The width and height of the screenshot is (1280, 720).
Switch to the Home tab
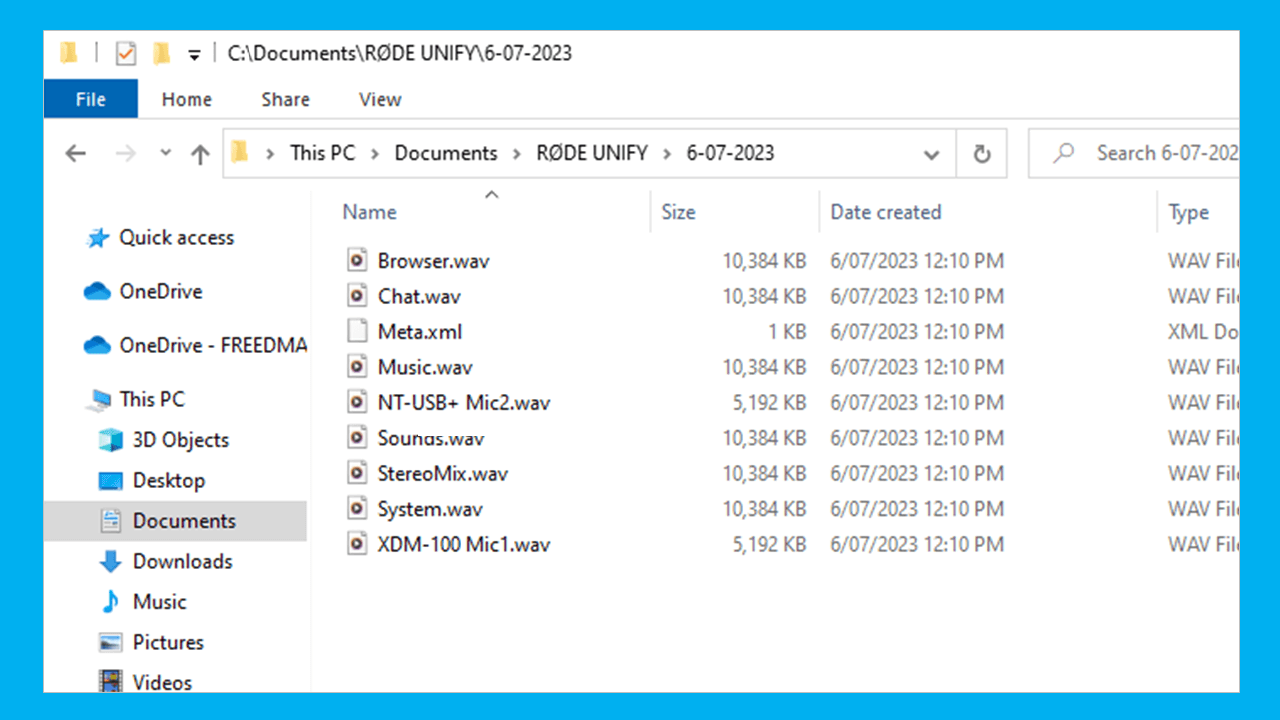[x=186, y=99]
